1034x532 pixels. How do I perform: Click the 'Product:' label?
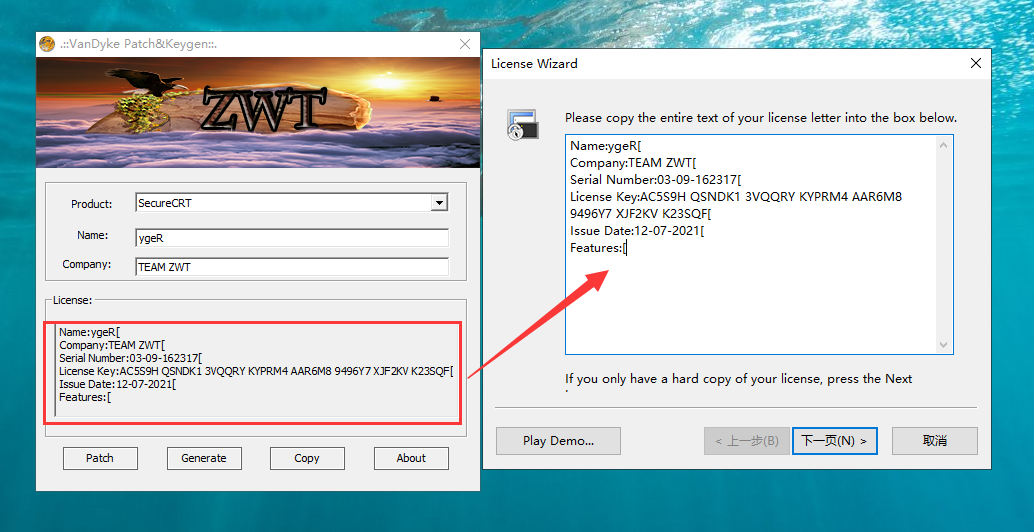coord(92,204)
